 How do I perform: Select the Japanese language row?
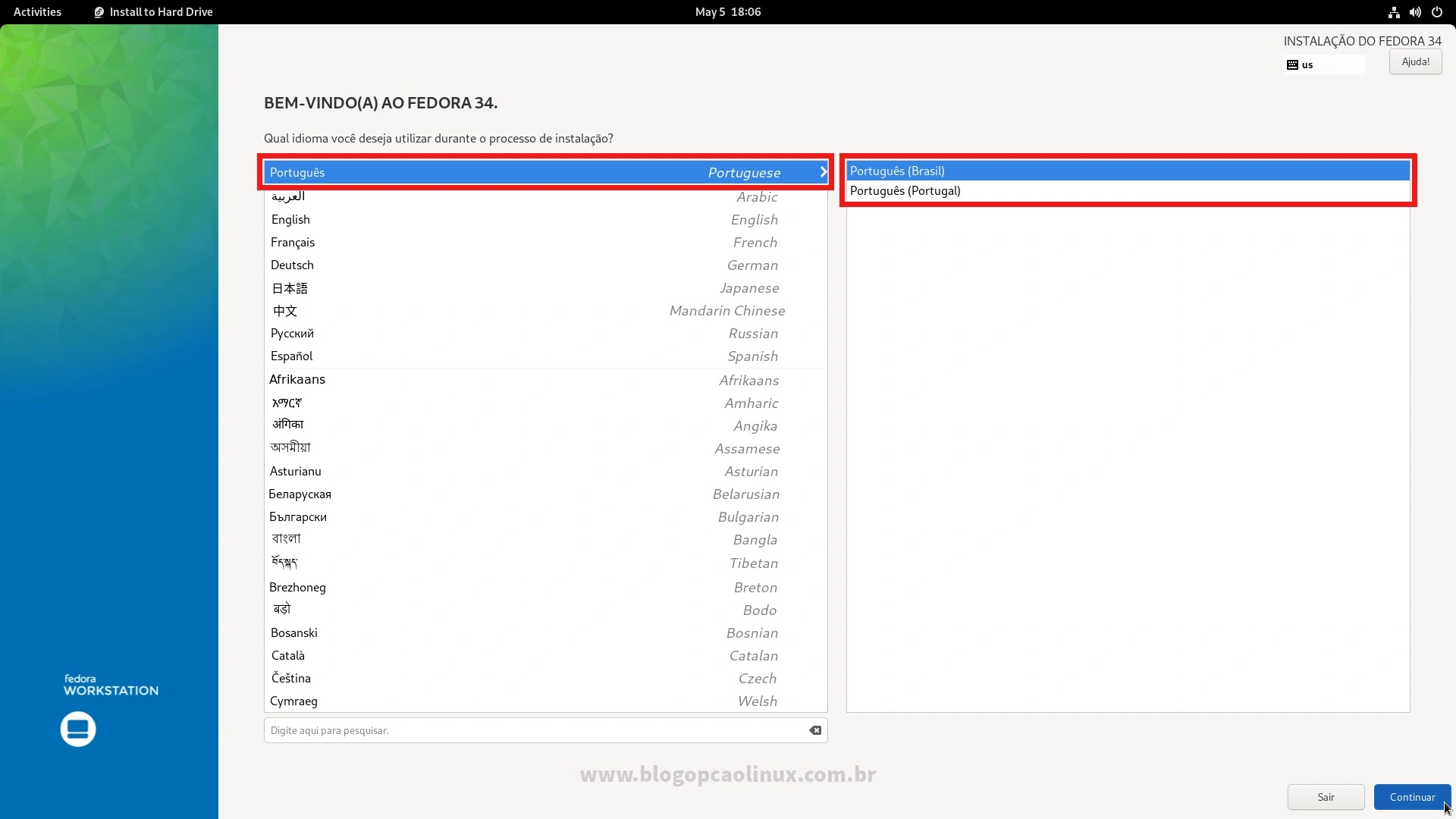pos(545,287)
